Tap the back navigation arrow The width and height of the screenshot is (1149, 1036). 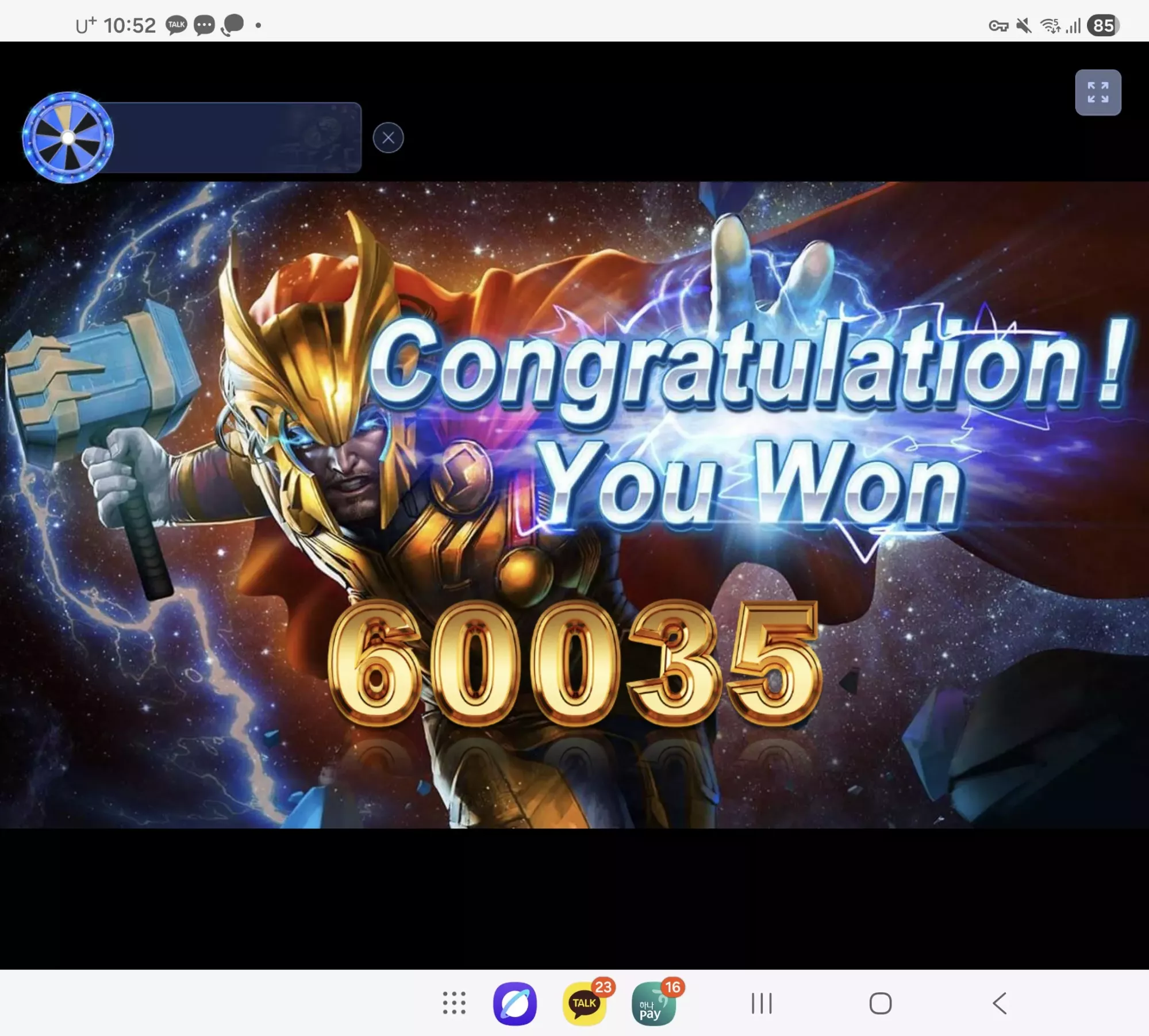[1000, 1004]
